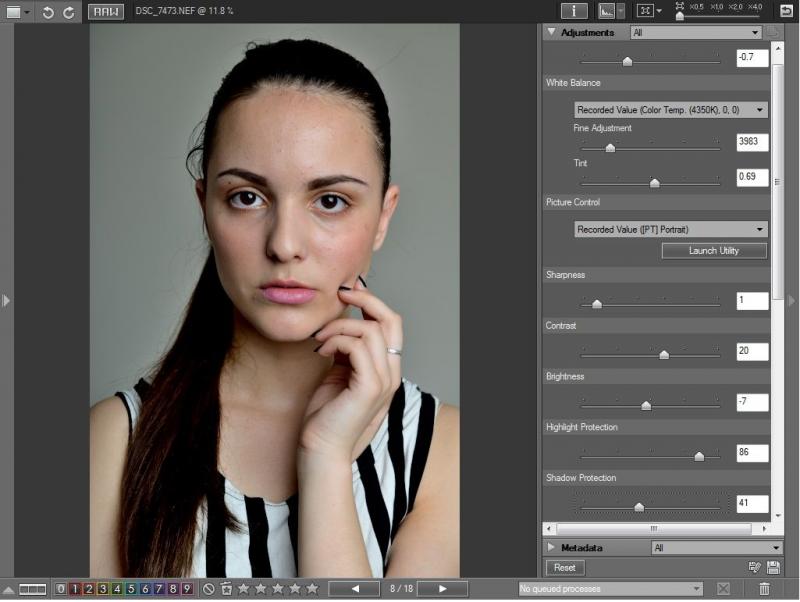Open the No queued processes dropdown
Image resolution: width=800 pixels, height=602 pixels.
[x=611, y=589]
